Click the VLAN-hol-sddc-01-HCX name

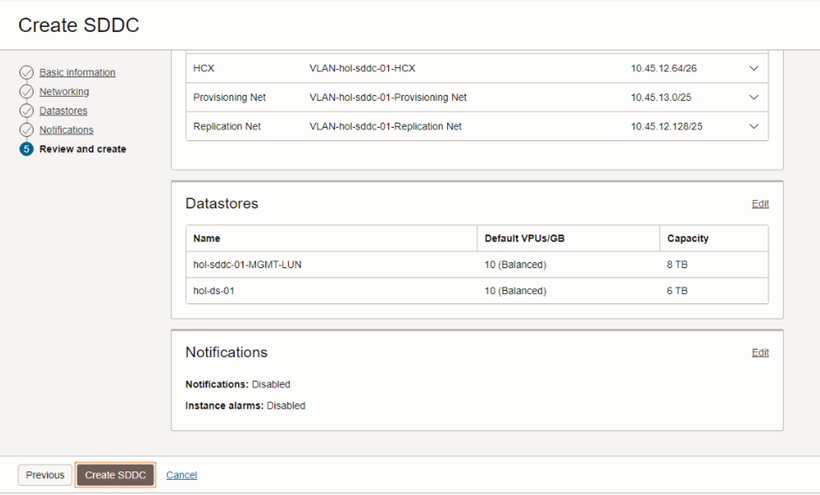click(x=362, y=68)
